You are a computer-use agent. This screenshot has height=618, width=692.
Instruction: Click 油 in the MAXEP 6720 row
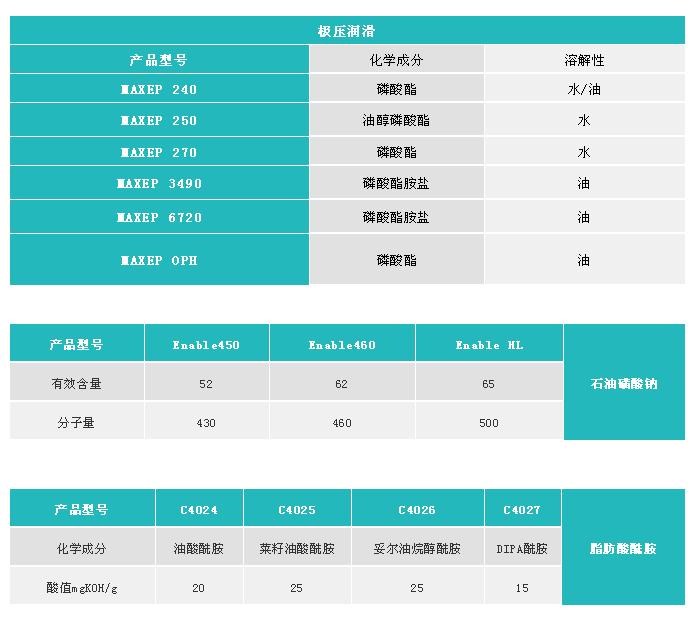tap(584, 217)
